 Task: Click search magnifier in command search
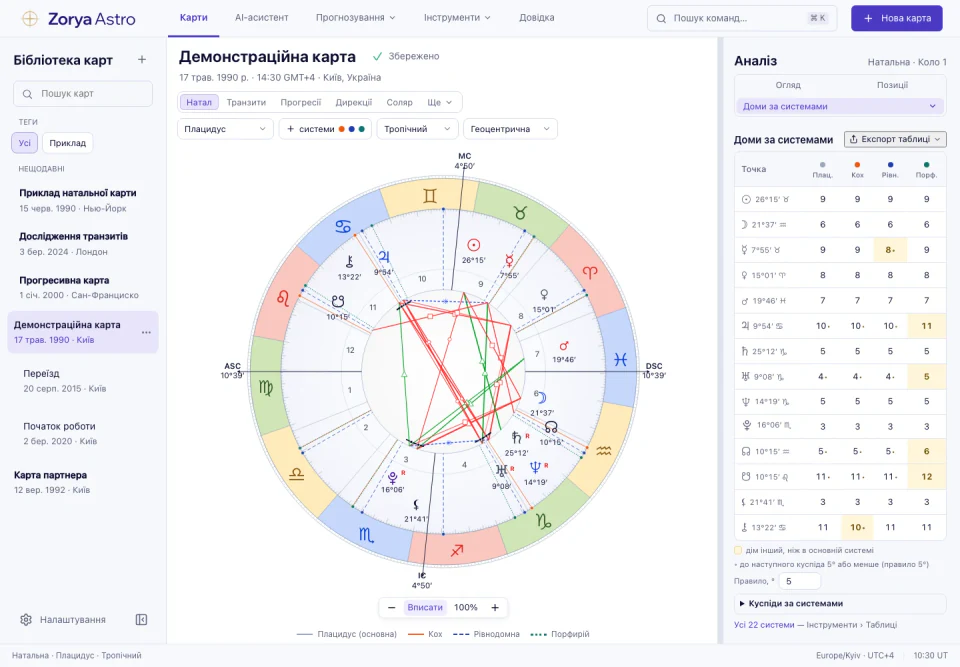tap(661, 18)
